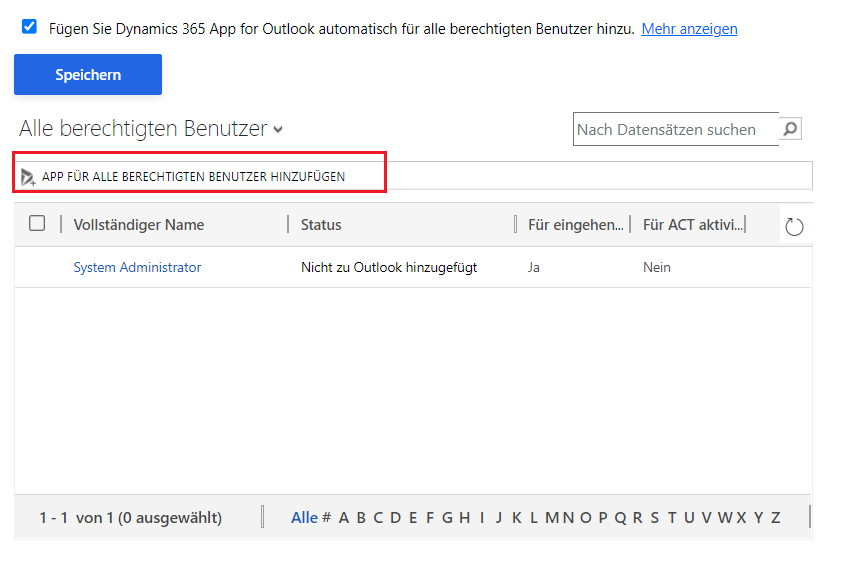Sort by the 'Für eingehen...' column header
This screenshot has height=563, width=865.
click(x=575, y=224)
